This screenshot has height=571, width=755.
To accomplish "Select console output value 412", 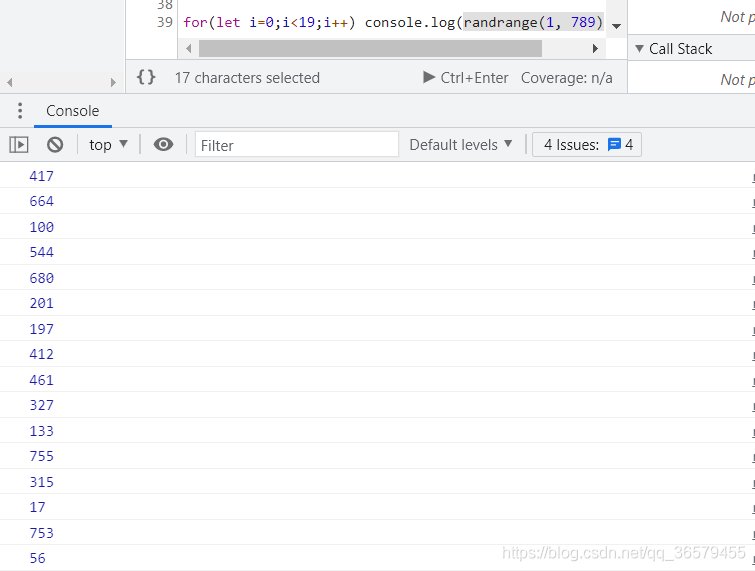I will click(41, 354).
